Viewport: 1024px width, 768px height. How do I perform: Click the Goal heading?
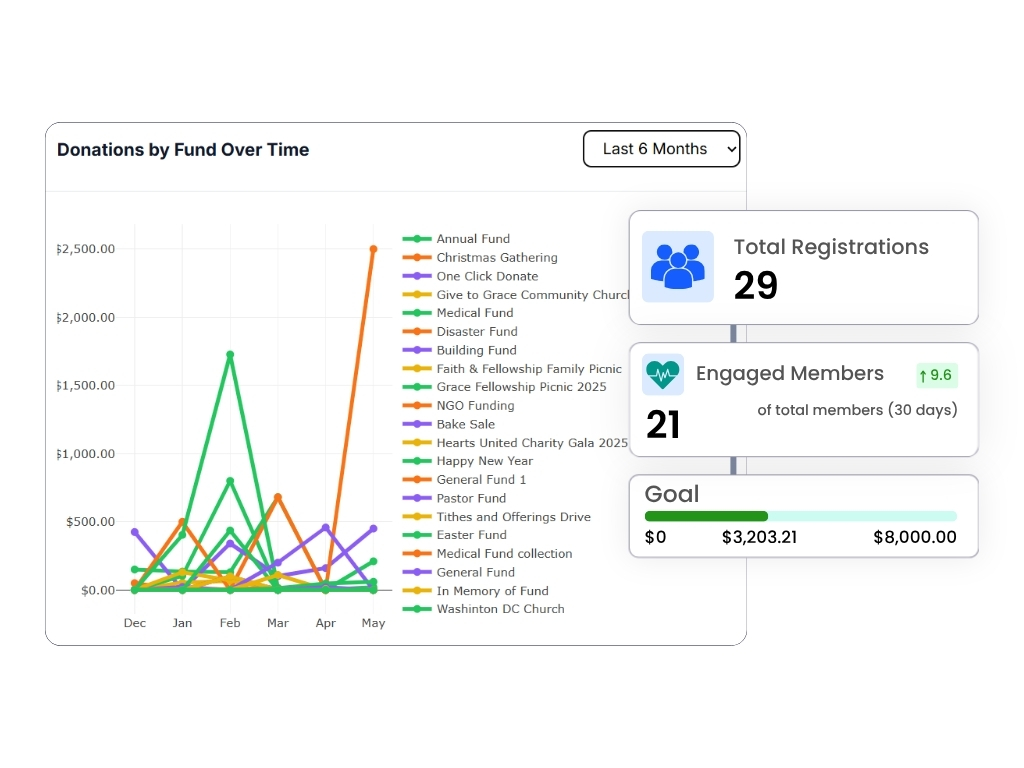point(672,494)
